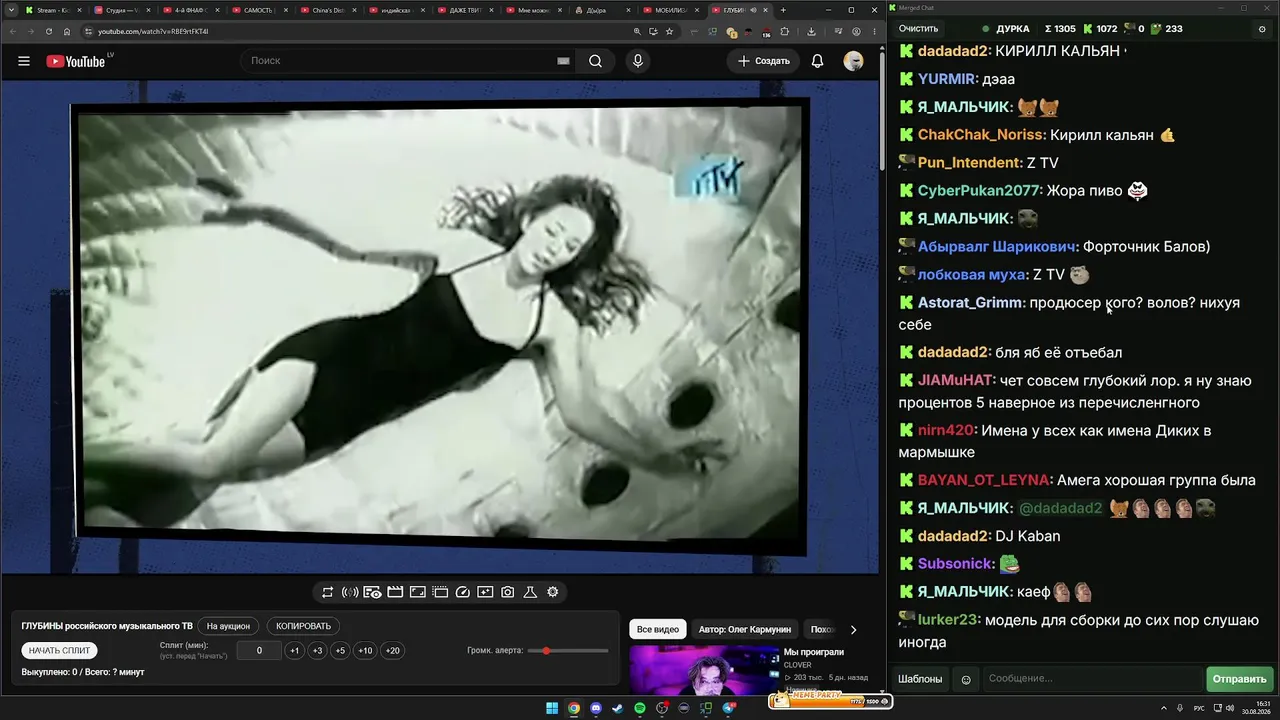Open YouTube notifications bell
This screenshot has width=1280, height=720.
[817, 61]
